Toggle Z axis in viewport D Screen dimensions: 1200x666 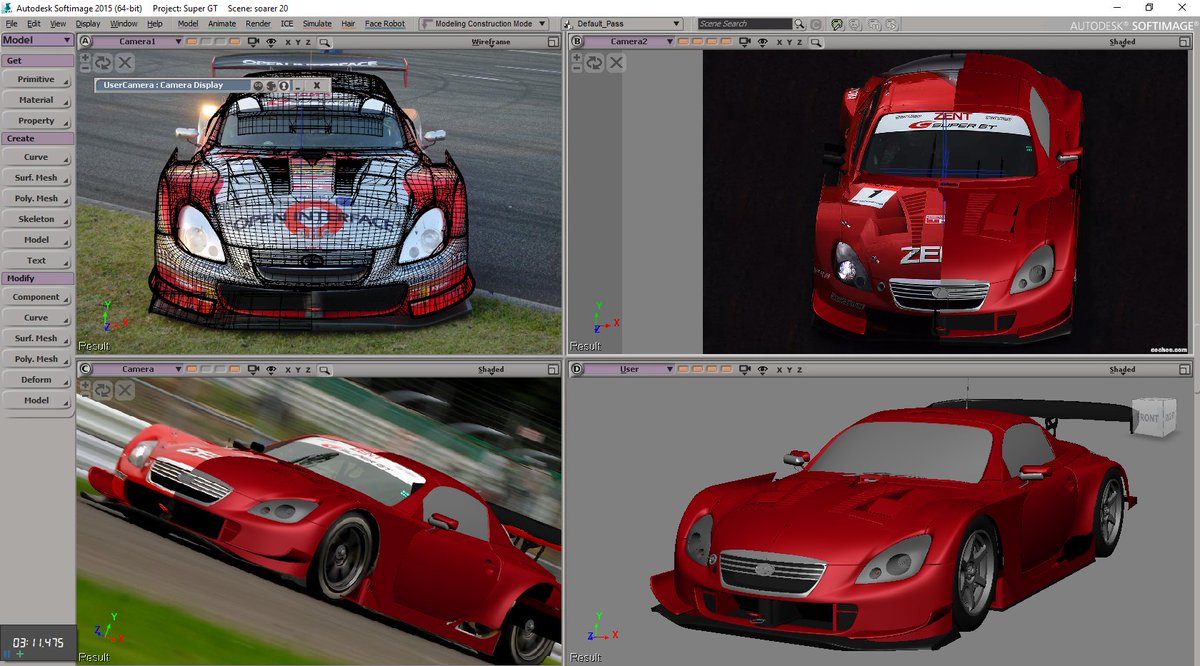(x=800, y=369)
